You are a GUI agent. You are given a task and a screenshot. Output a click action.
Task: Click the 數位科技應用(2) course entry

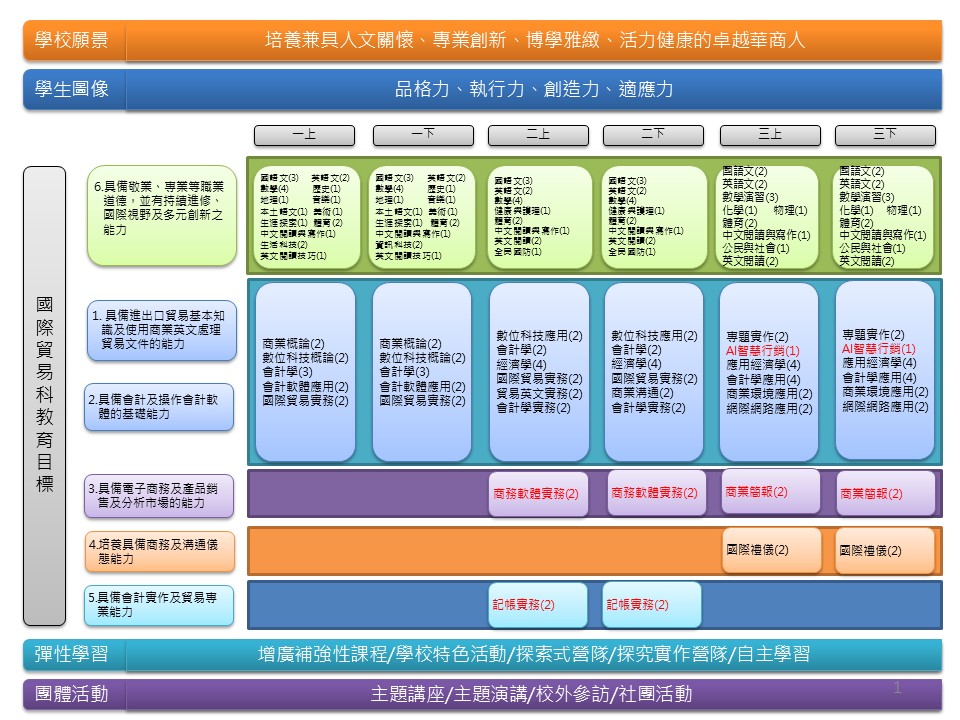coord(538,337)
